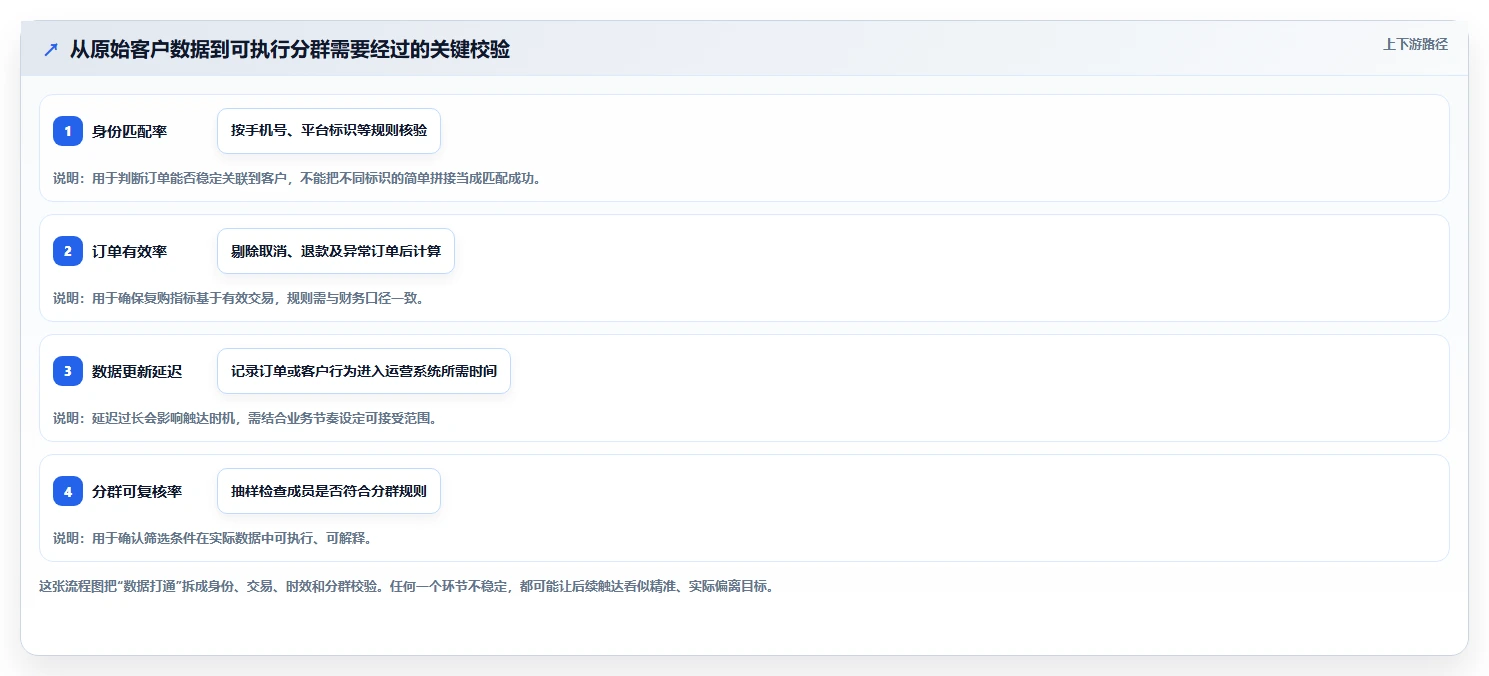Click the step 2 number badge

coord(68,251)
